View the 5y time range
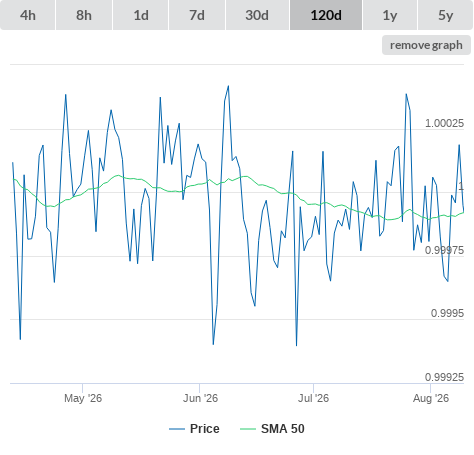This screenshot has width=474, height=455. click(x=446, y=15)
